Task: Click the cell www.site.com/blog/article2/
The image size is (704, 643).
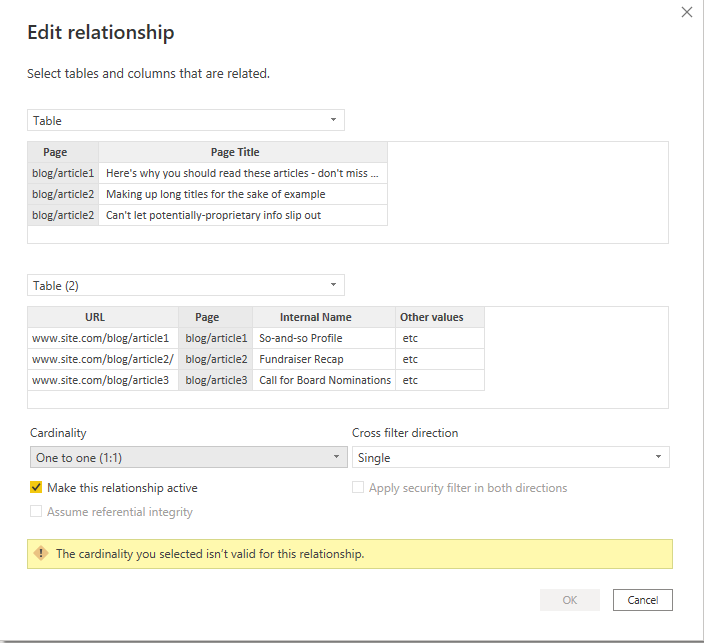Action: [103, 359]
